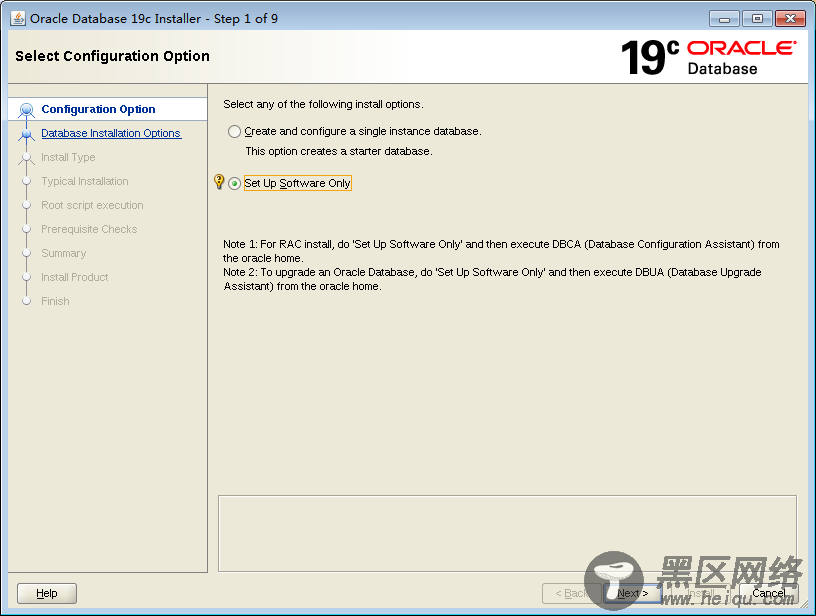This screenshot has width=816, height=616.
Task: Select Configuration Option step in sidebar
Action: point(98,109)
